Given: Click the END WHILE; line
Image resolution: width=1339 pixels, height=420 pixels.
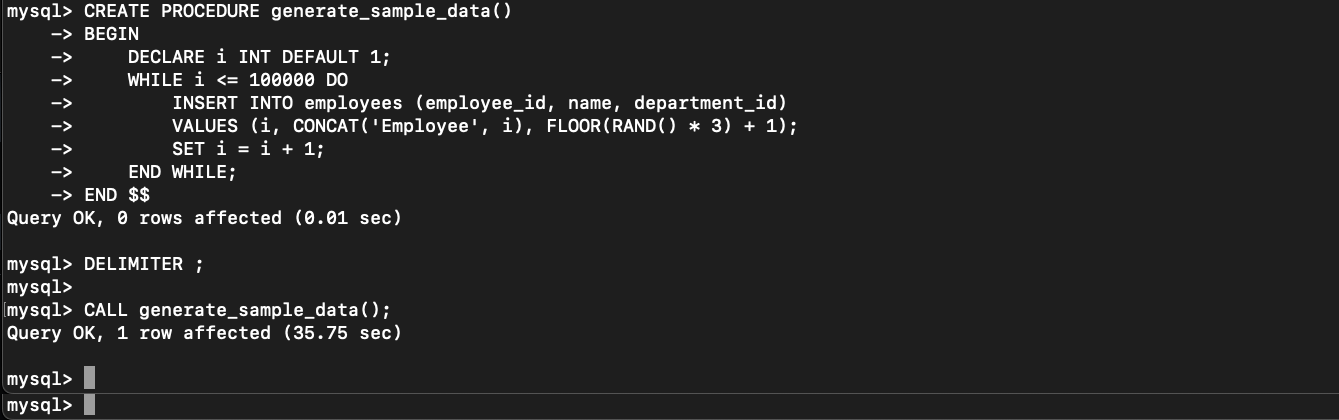Looking at the screenshot, I should (x=182, y=172).
